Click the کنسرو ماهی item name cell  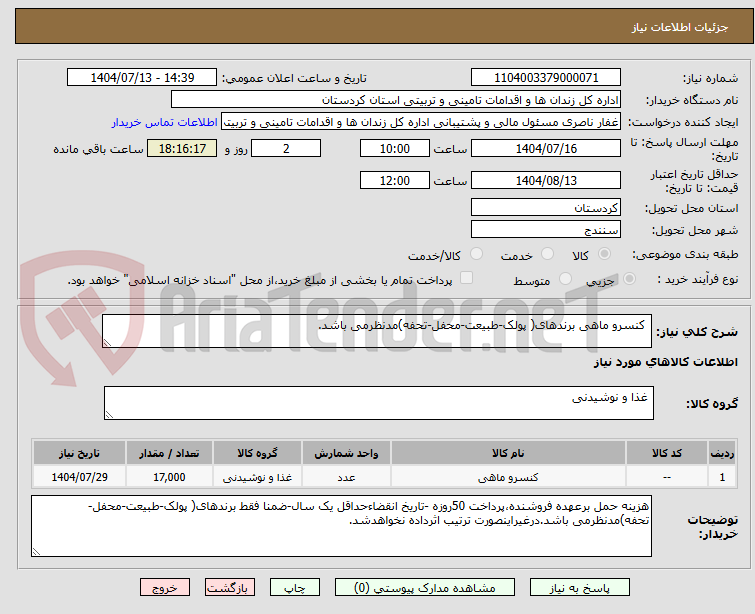tap(508, 477)
